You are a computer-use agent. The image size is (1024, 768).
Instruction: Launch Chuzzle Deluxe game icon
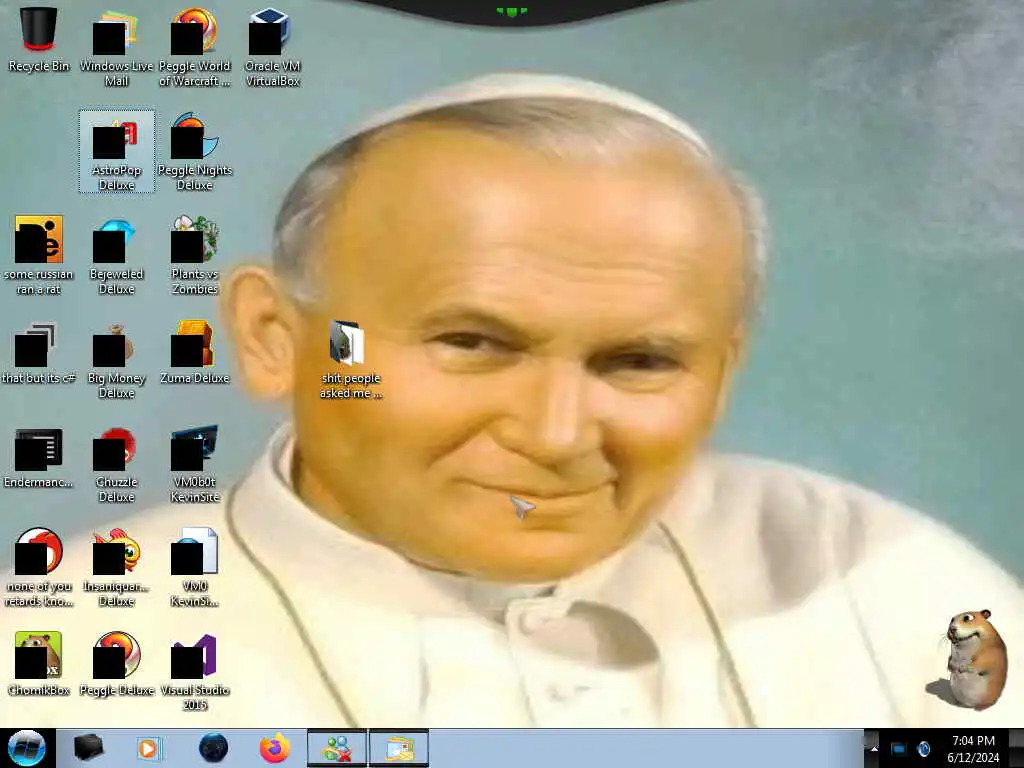pyautogui.click(x=116, y=464)
